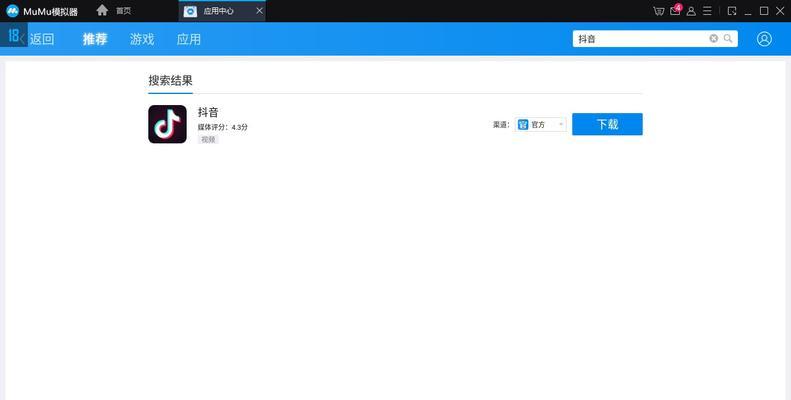The height and width of the screenshot is (400, 791).
Task: Click the 抖音 app title text
Action: pos(208,112)
